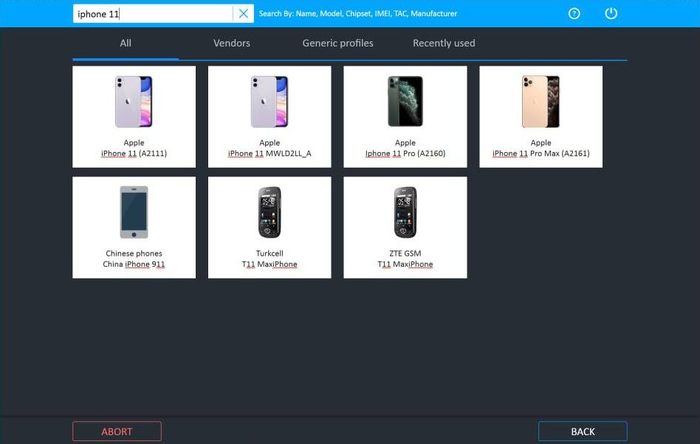Focus the iphone 11 search input
The width and height of the screenshot is (700, 444).
(153, 14)
